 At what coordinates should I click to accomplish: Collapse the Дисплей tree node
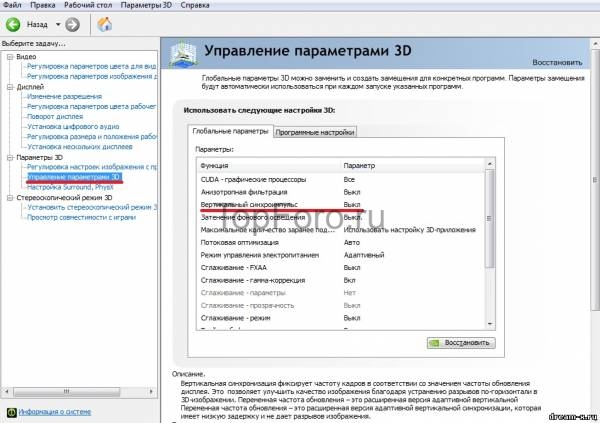tap(10, 87)
